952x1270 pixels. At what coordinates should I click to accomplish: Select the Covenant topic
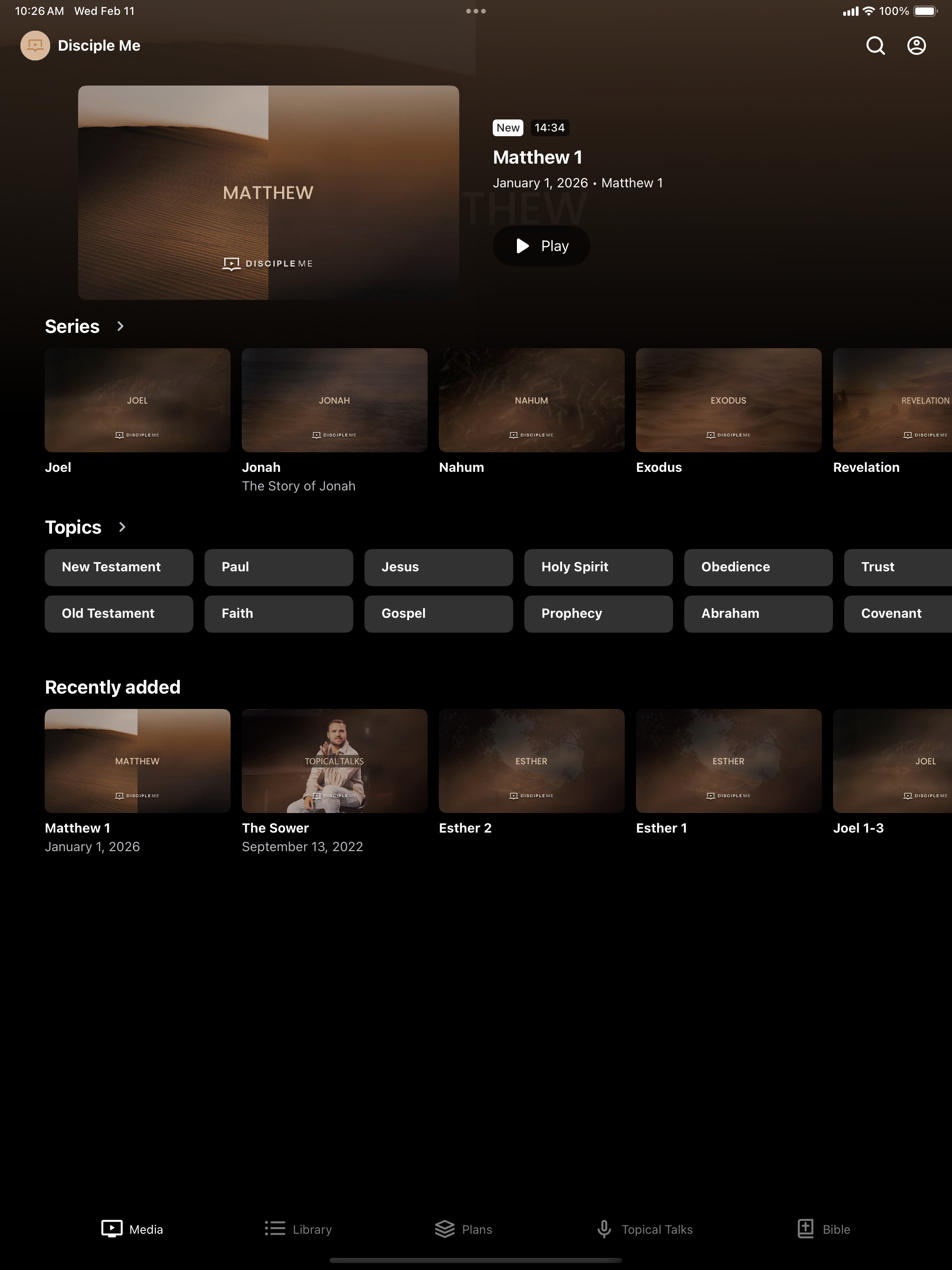tap(898, 614)
